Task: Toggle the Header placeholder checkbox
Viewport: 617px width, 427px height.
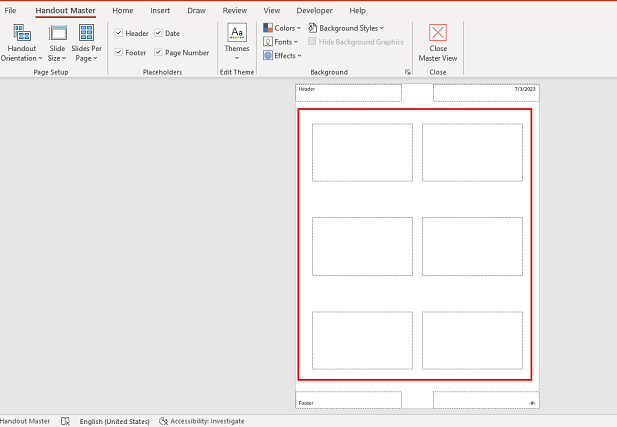Action: point(118,33)
